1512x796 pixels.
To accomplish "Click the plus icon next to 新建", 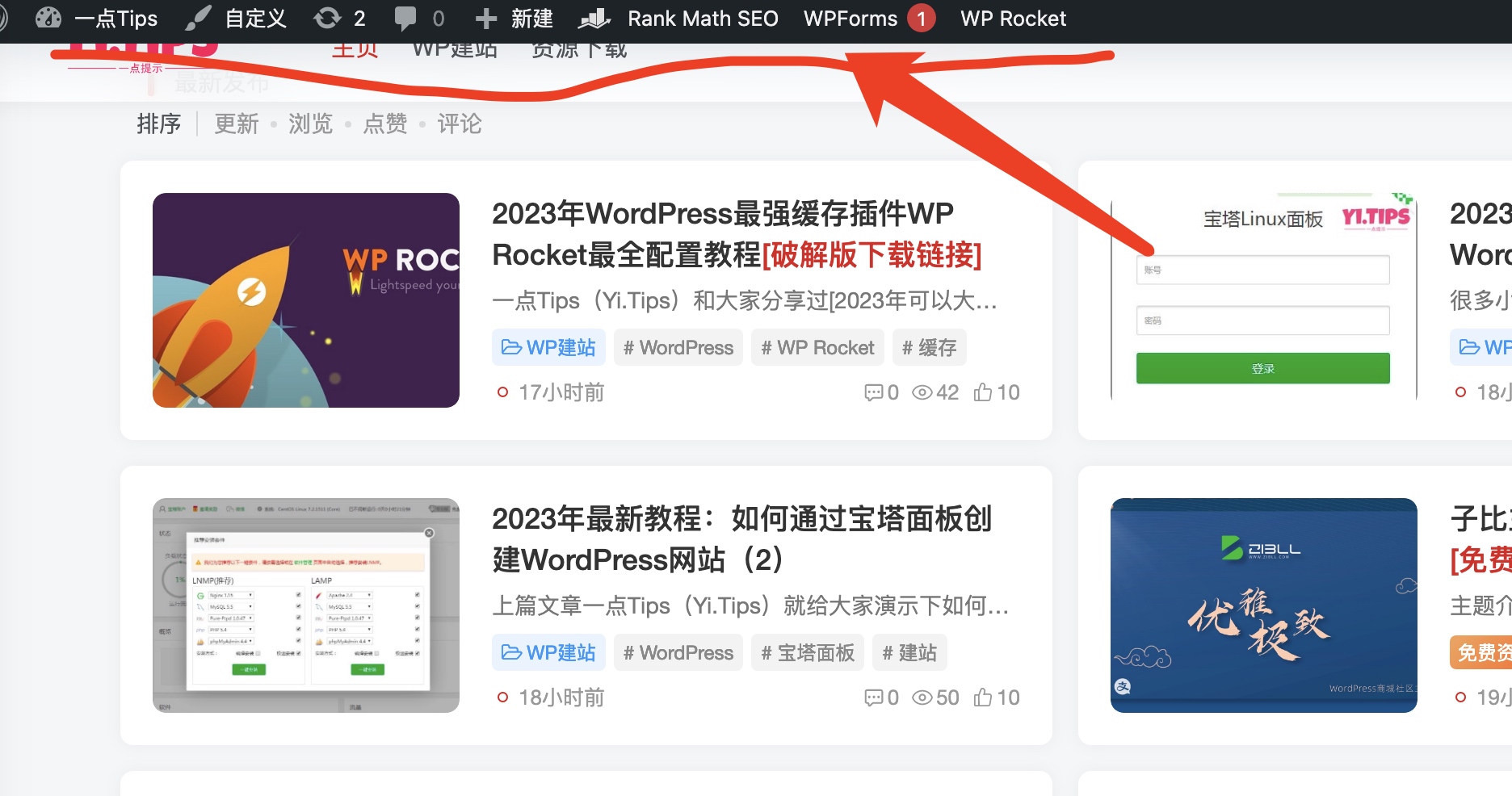I will (x=485, y=19).
